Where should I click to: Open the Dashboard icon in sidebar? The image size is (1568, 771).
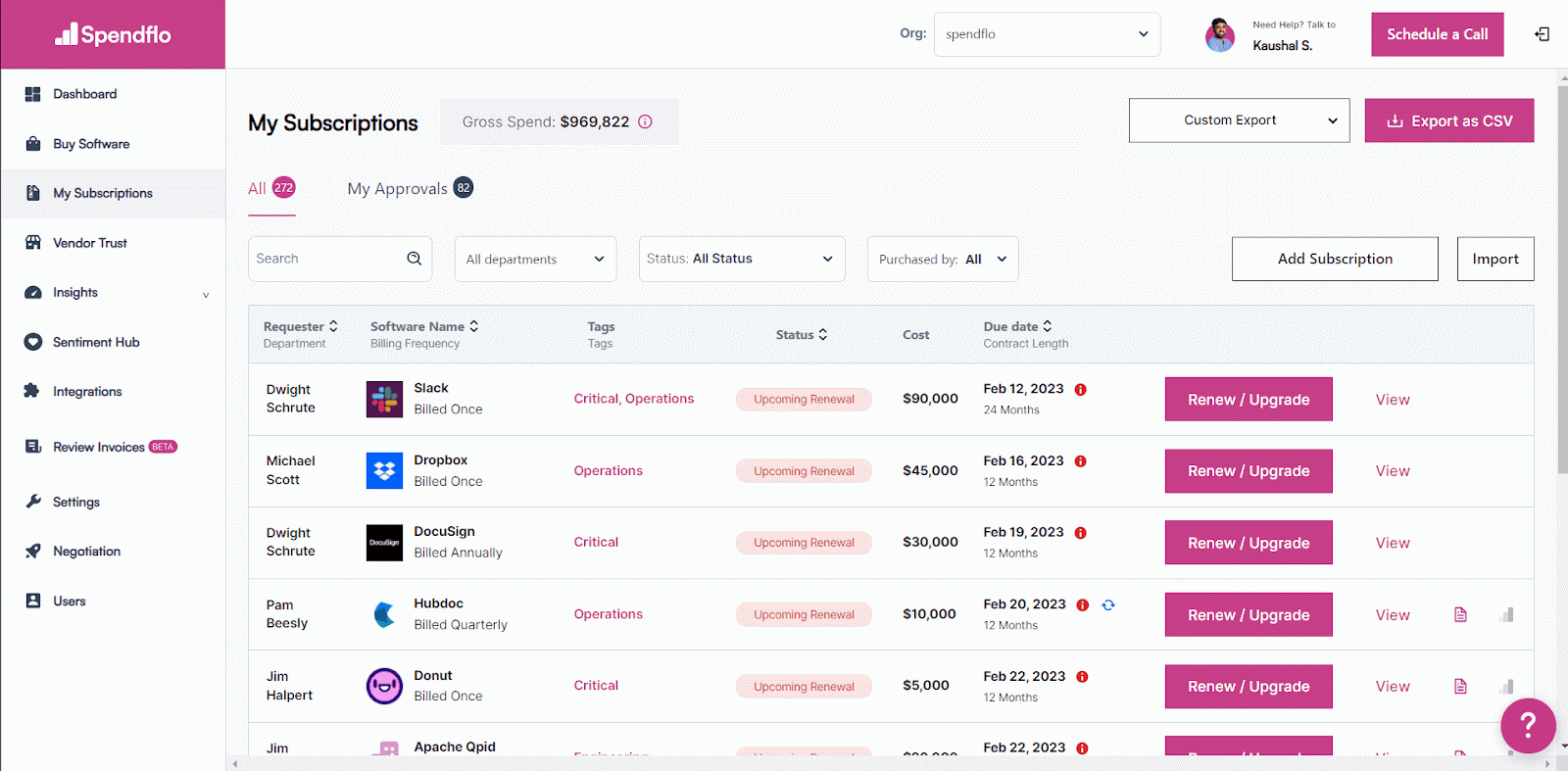(x=33, y=94)
